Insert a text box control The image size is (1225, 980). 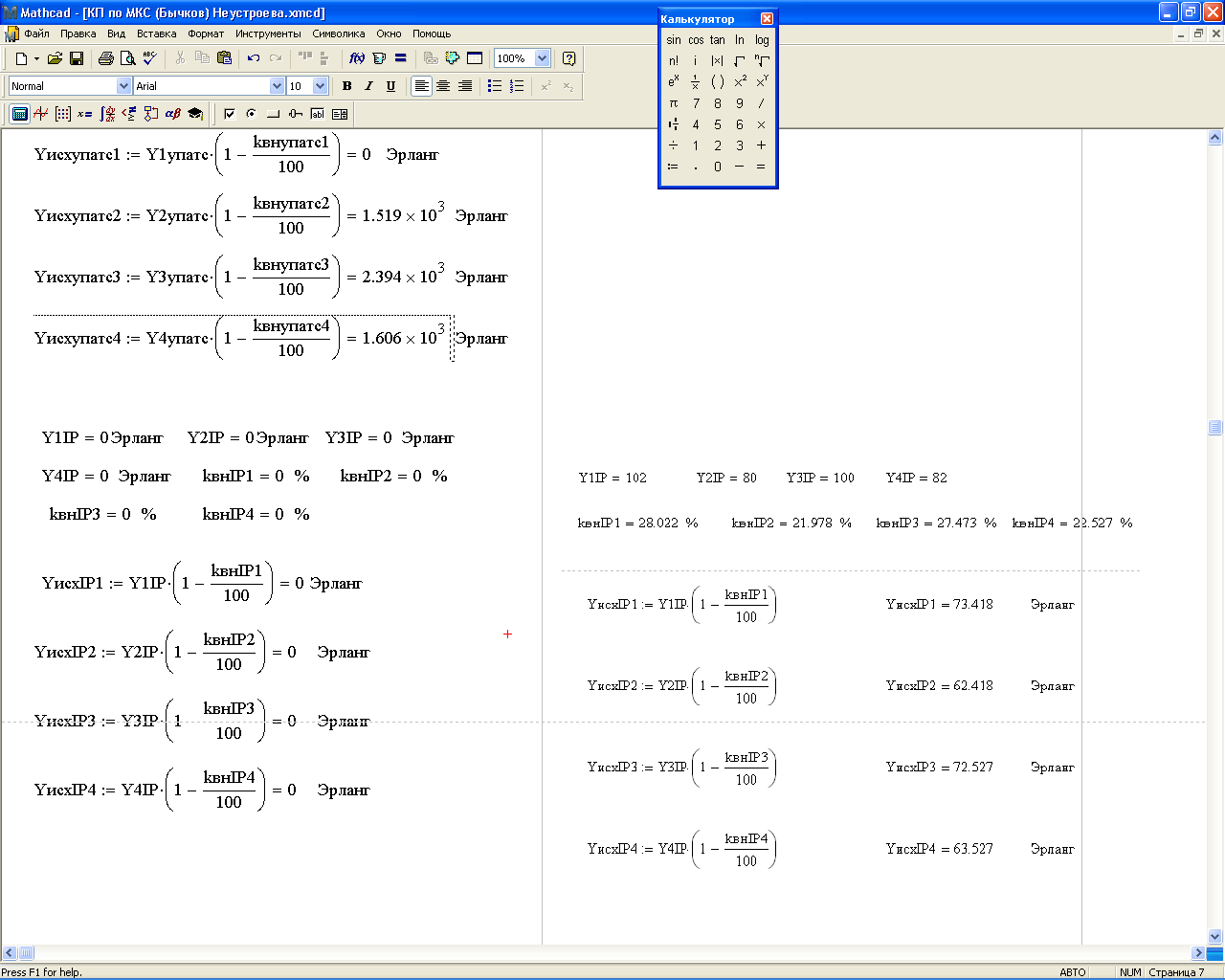(318, 114)
